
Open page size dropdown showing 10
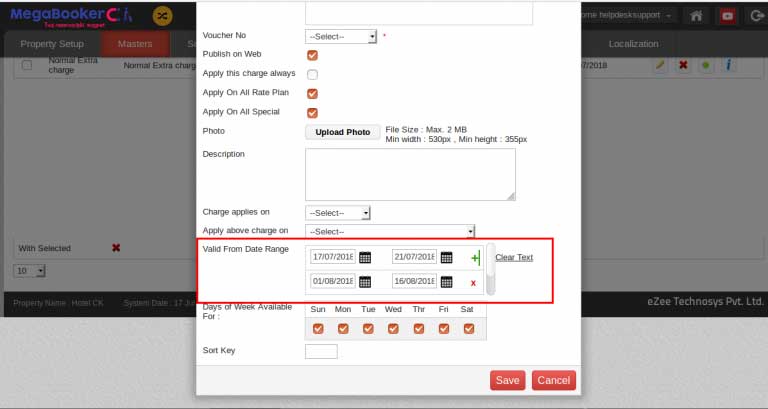point(29,270)
